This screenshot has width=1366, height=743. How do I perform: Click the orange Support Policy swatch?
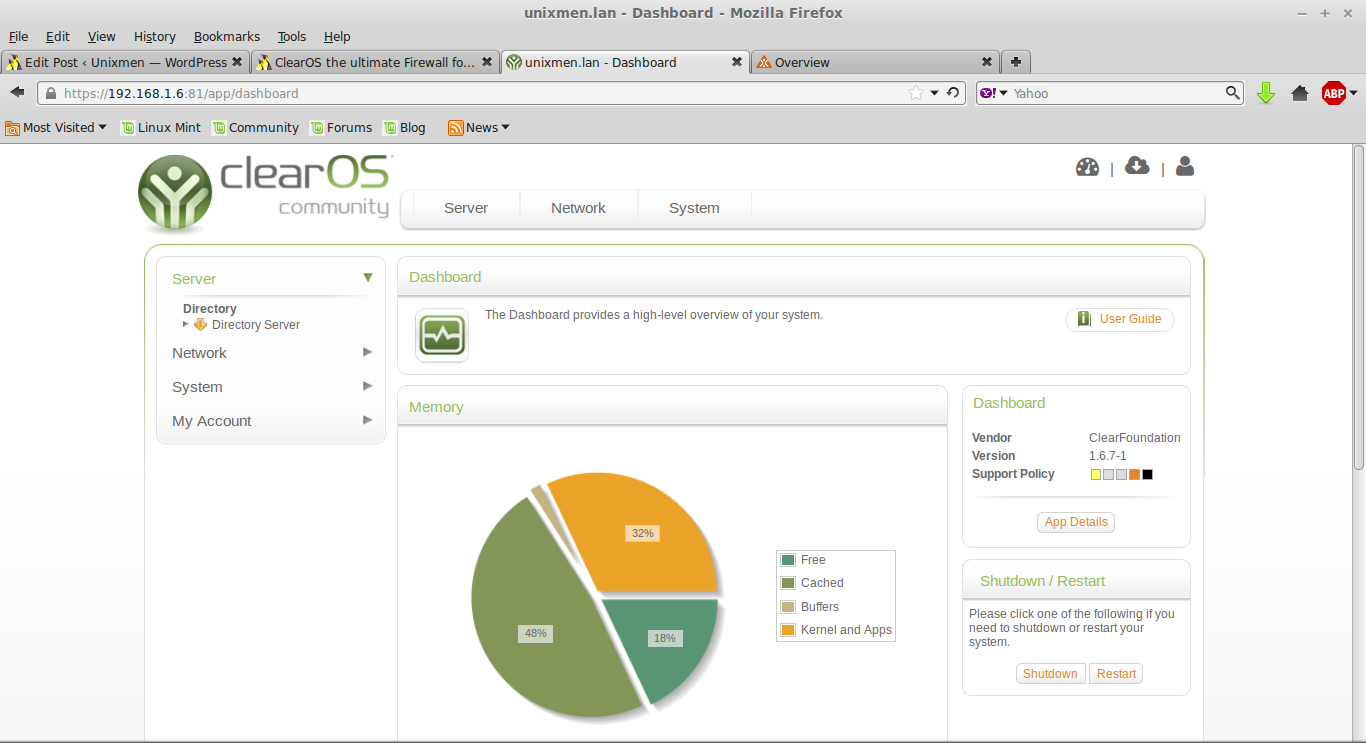[x=1134, y=474]
